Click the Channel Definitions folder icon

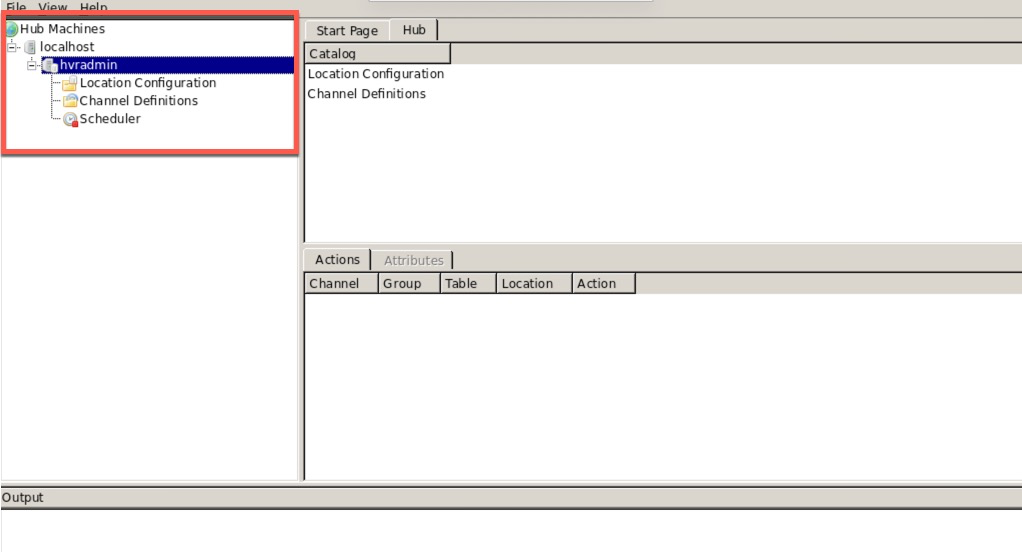click(x=70, y=101)
